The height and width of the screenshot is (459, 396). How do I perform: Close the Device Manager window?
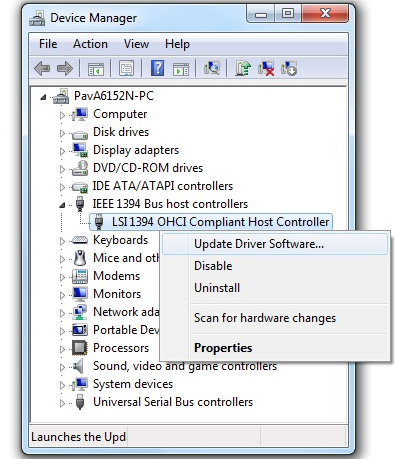pos(325,14)
